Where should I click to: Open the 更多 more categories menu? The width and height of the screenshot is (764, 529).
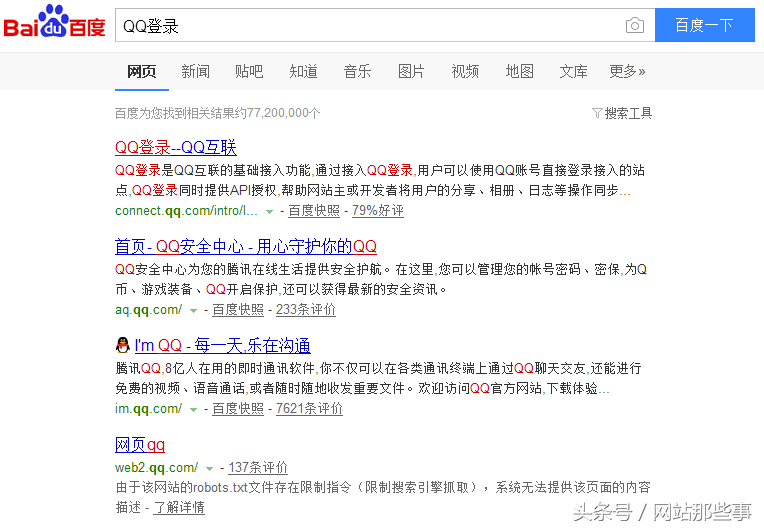coord(627,71)
